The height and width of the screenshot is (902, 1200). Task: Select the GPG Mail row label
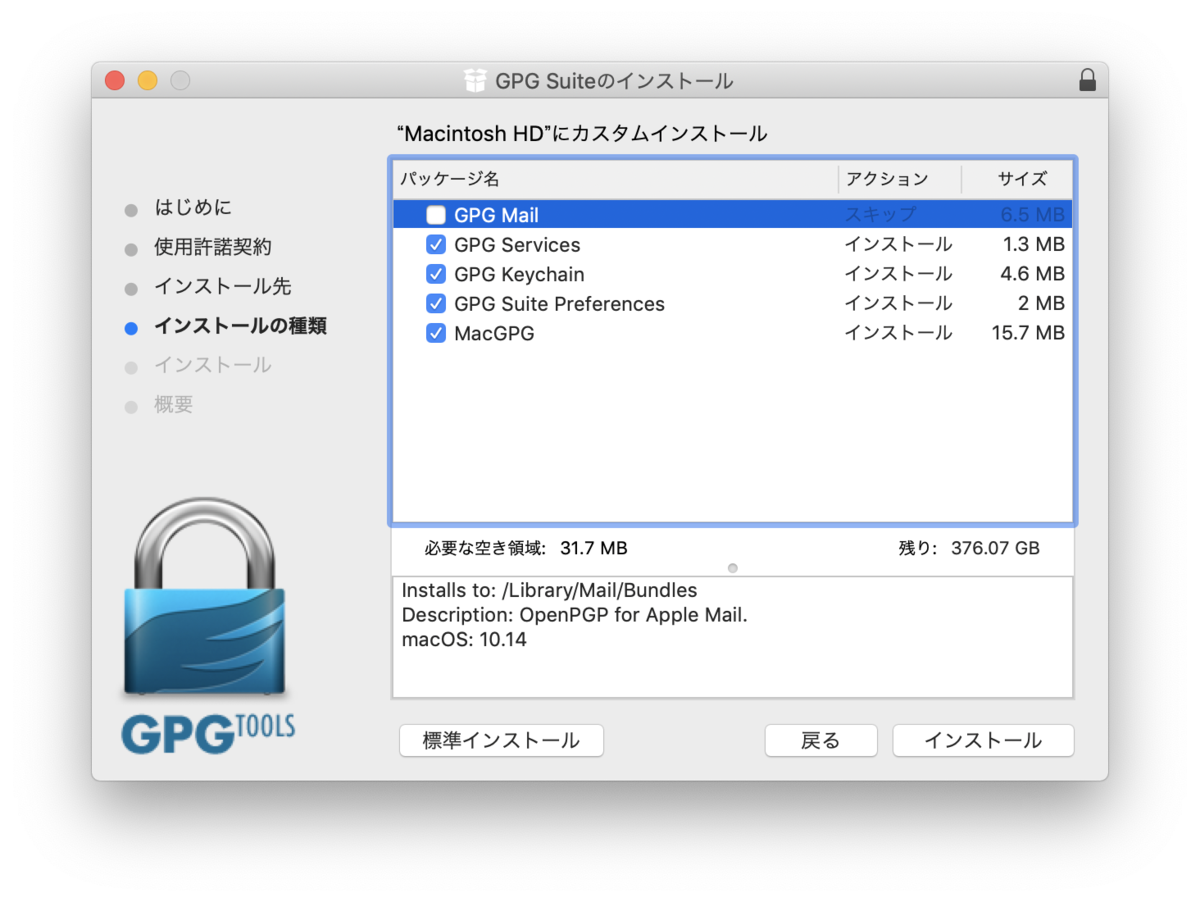[x=496, y=215]
